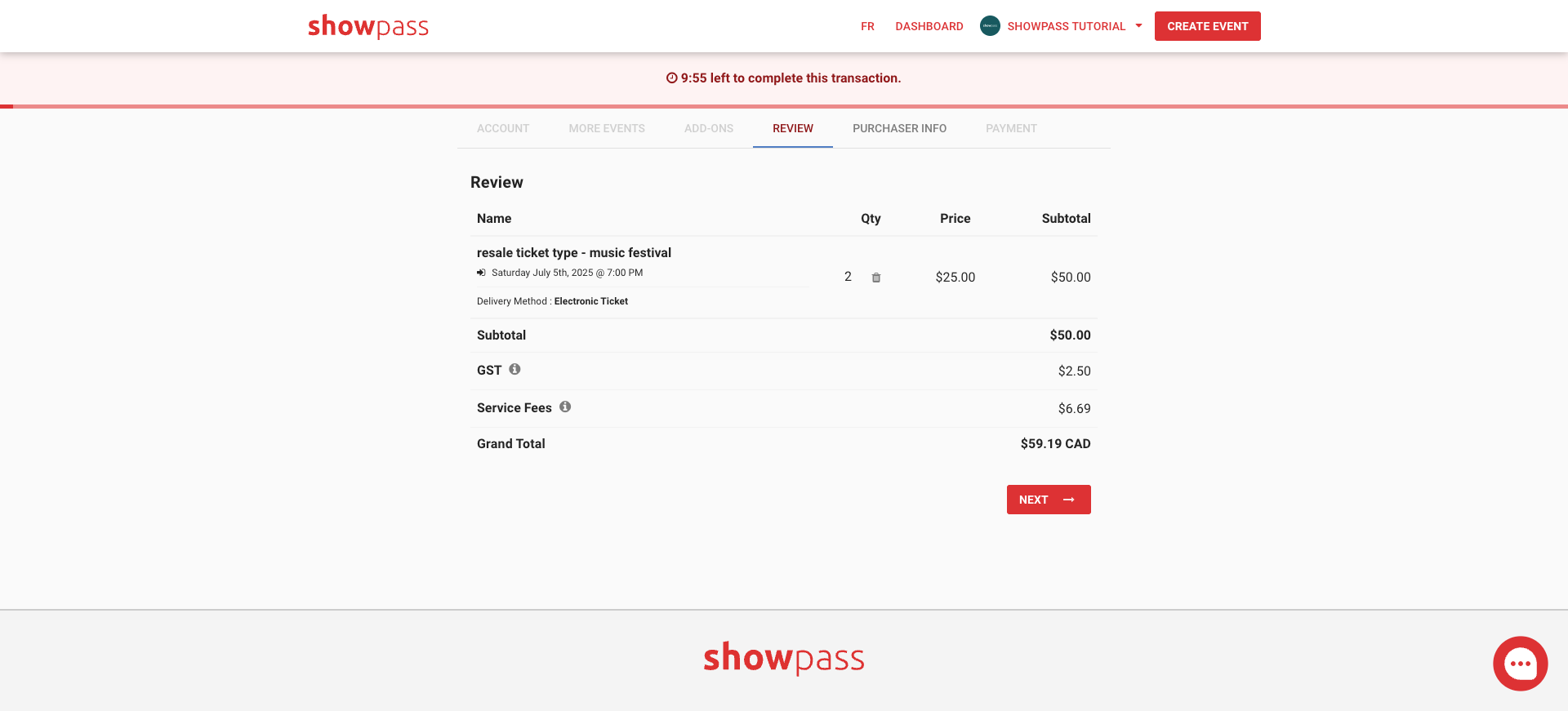Open the Dashboard link
1568x711 pixels.
[929, 26]
